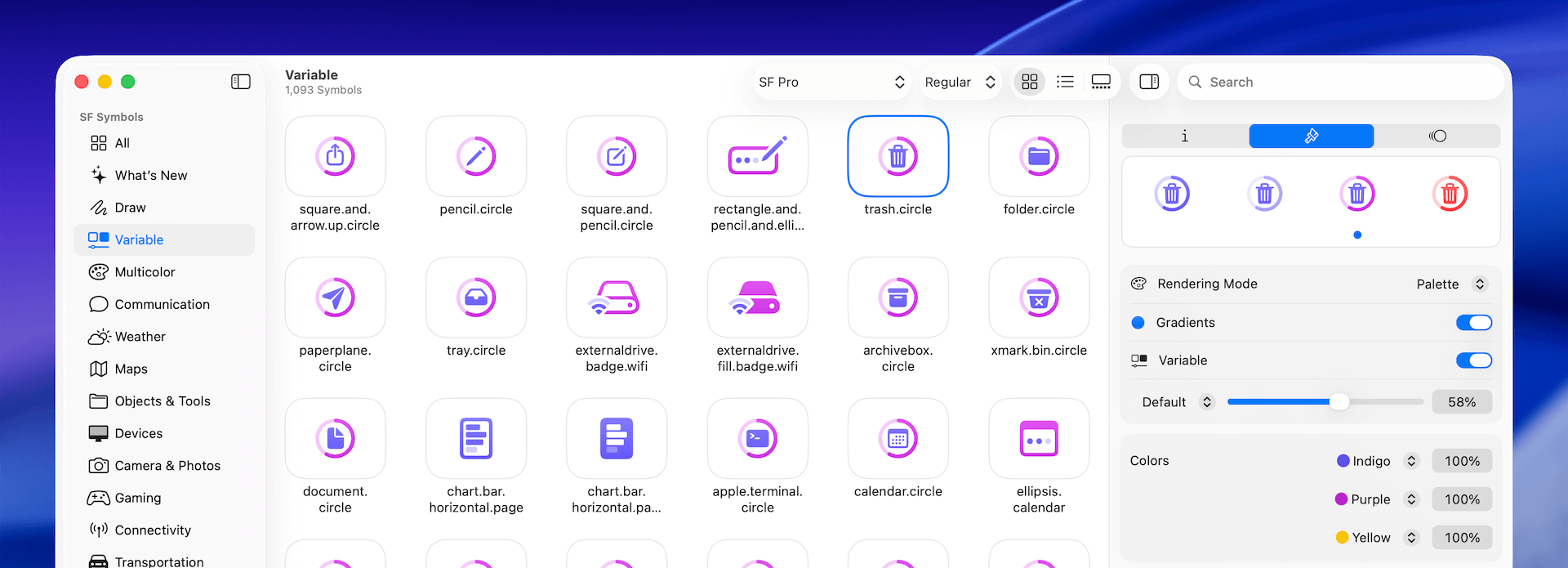This screenshot has height=568, width=1568.
Task: Open the SF Pro font dropdown
Action: click(x=831, y=82)
